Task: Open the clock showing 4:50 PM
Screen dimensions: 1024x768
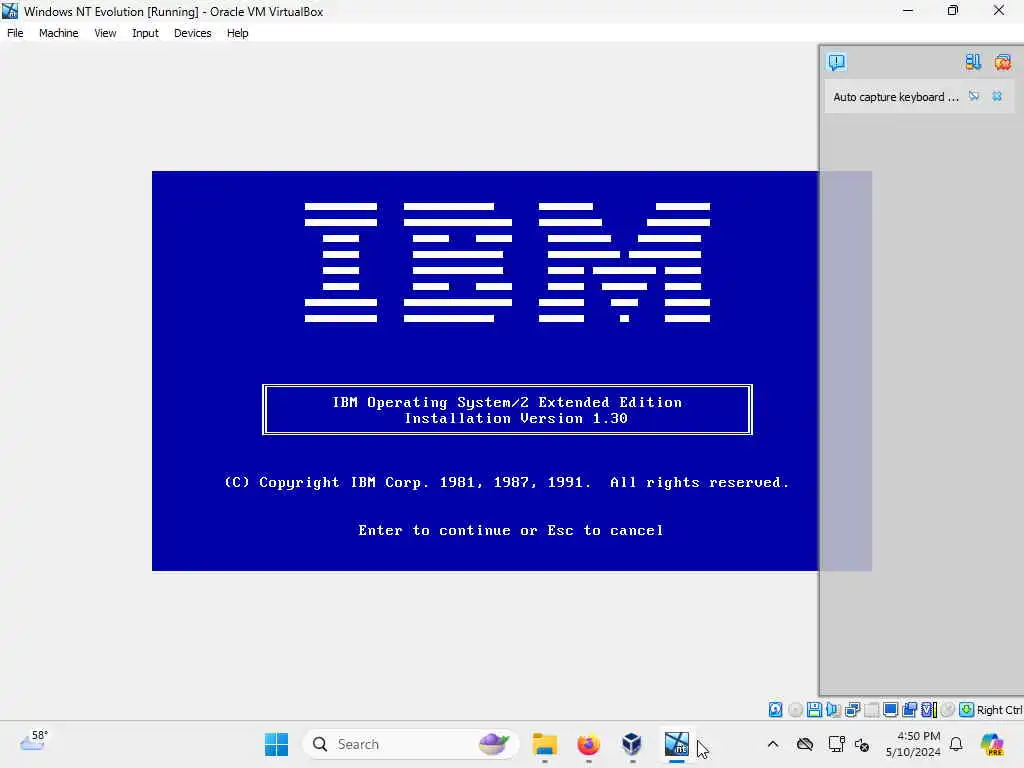Action: coord(913,744)
